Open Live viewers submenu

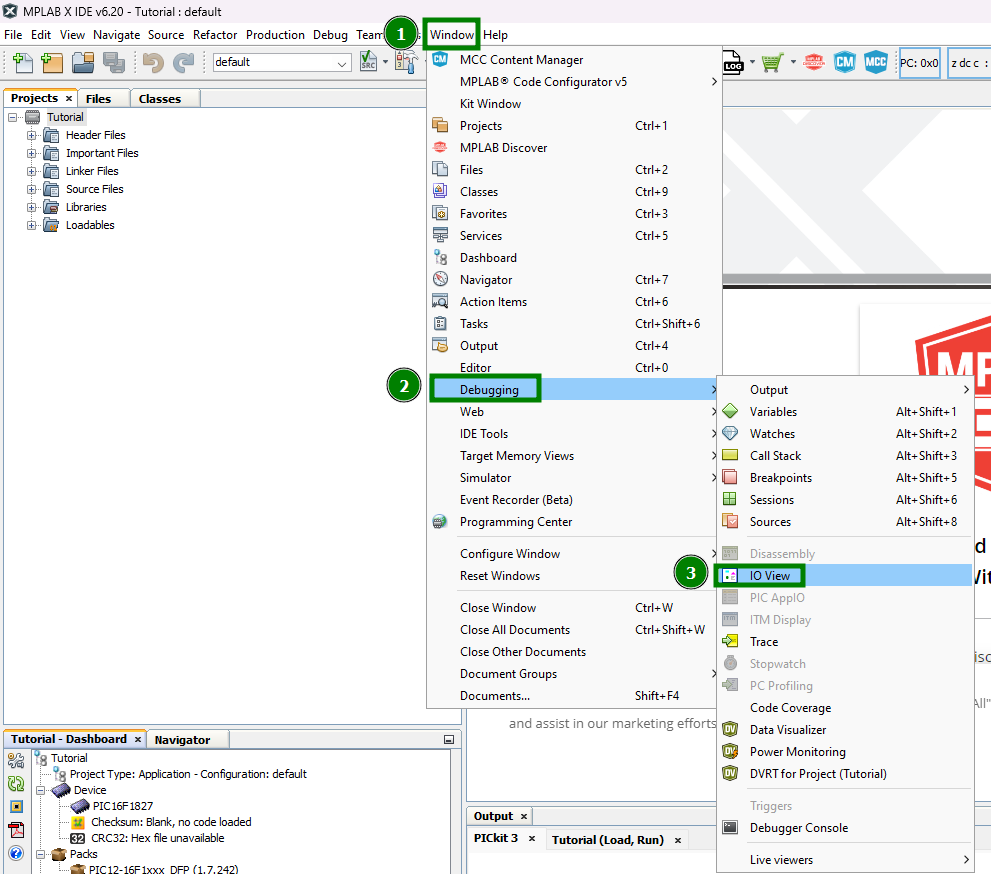[x=845, y=859]
